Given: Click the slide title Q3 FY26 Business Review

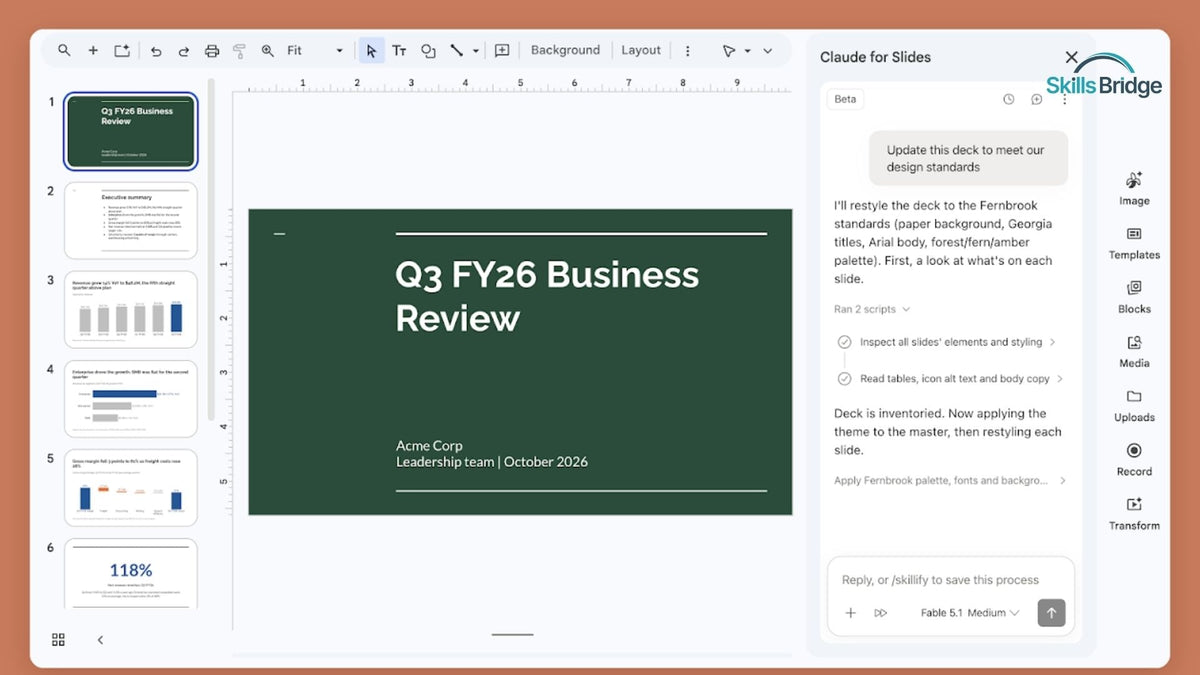Looking at the screenshot, I should [547, 296].
